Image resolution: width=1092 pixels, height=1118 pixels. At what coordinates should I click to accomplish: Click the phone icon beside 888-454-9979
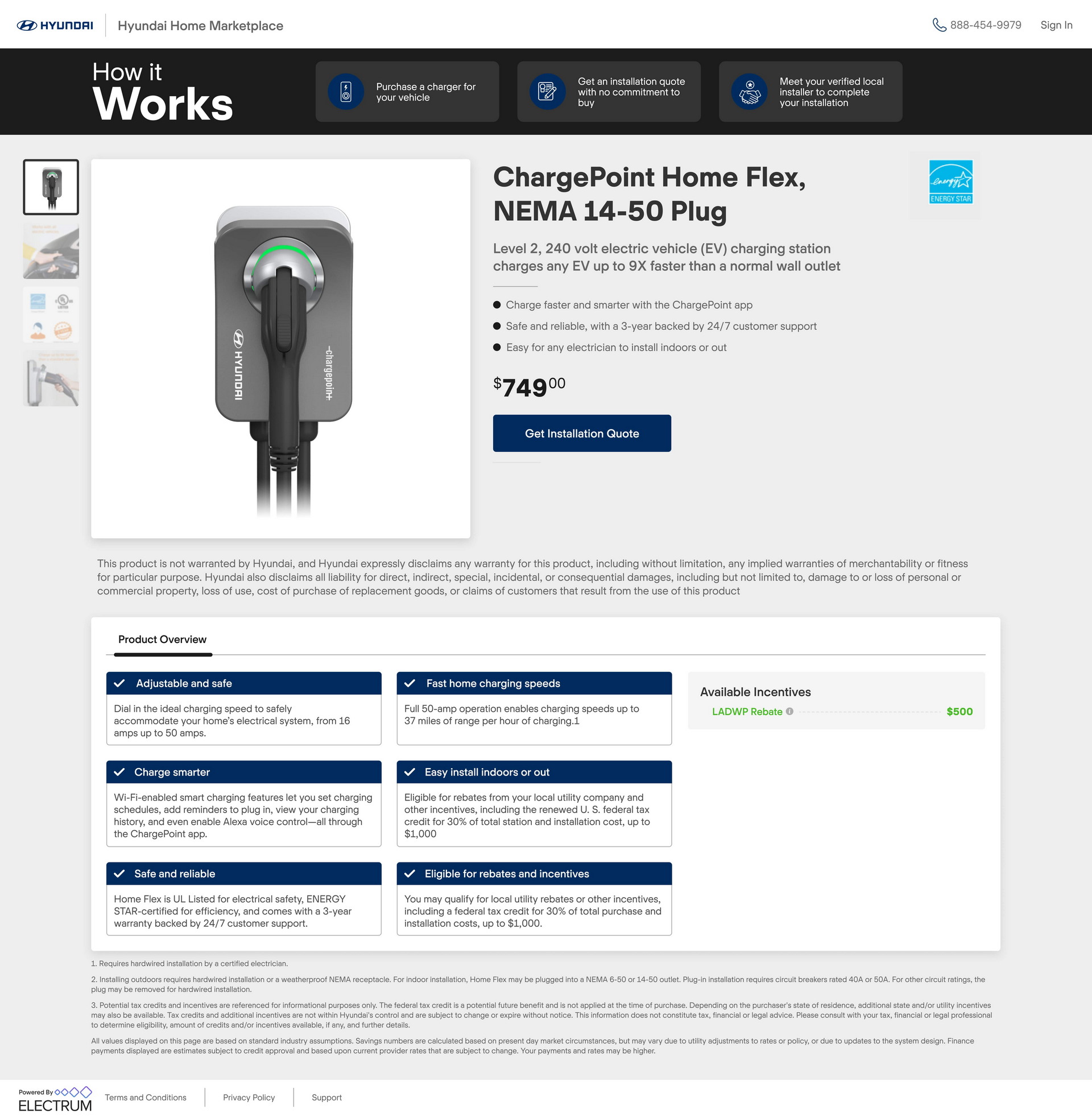(939, 24)
